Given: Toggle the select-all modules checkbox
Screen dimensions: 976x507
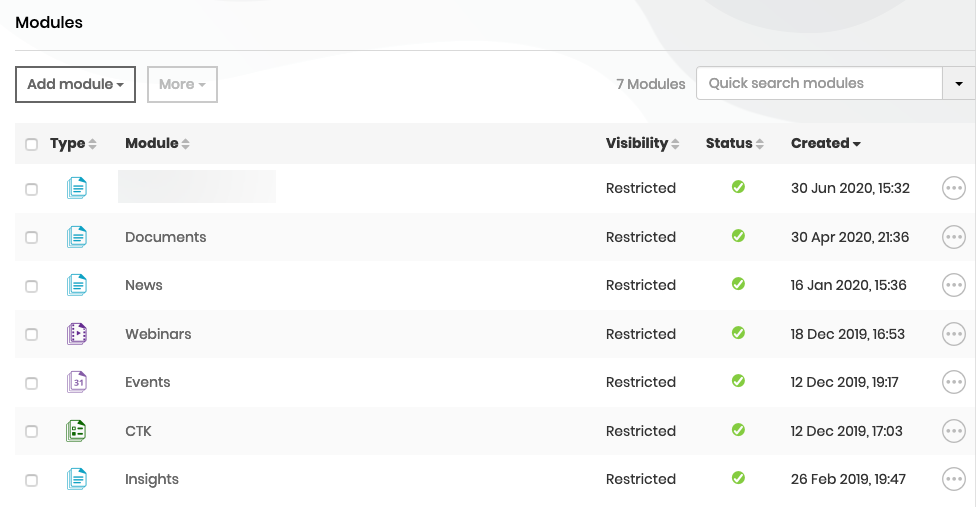Looking at the screenshot, I should 31,144.
